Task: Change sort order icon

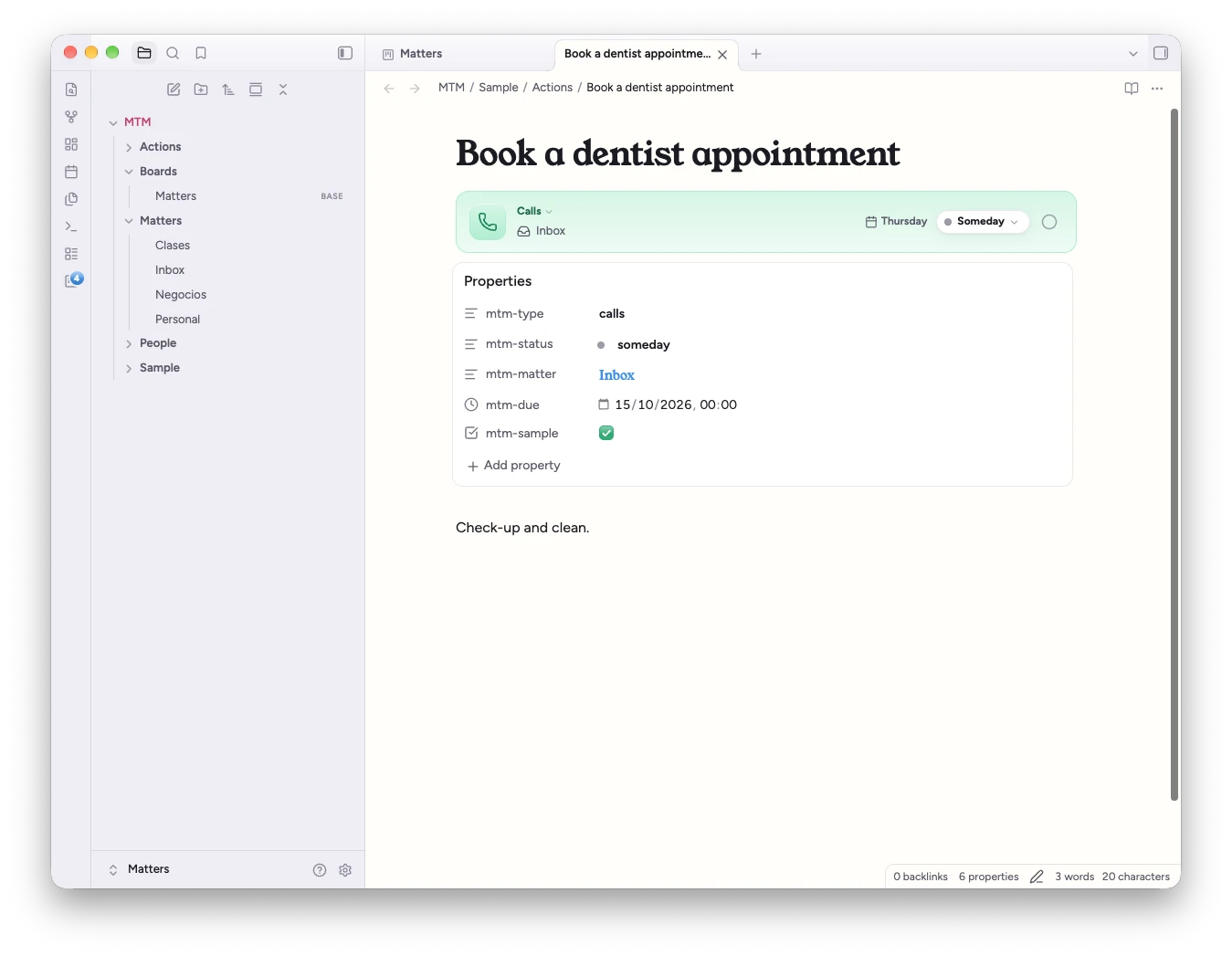Action: pos(228,89)
